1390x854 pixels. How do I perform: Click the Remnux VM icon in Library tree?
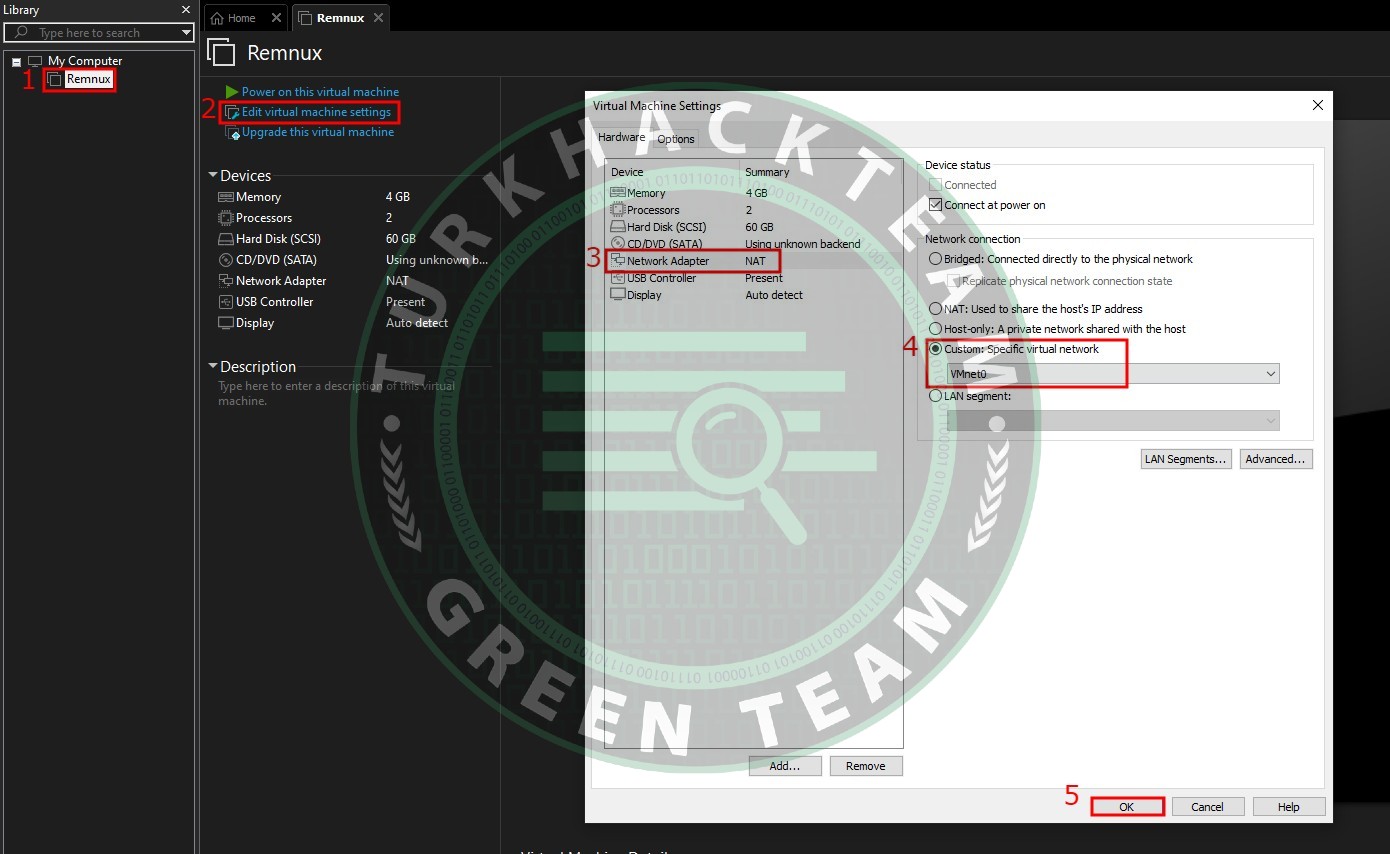pyautogui.click(x=55, y=79)
